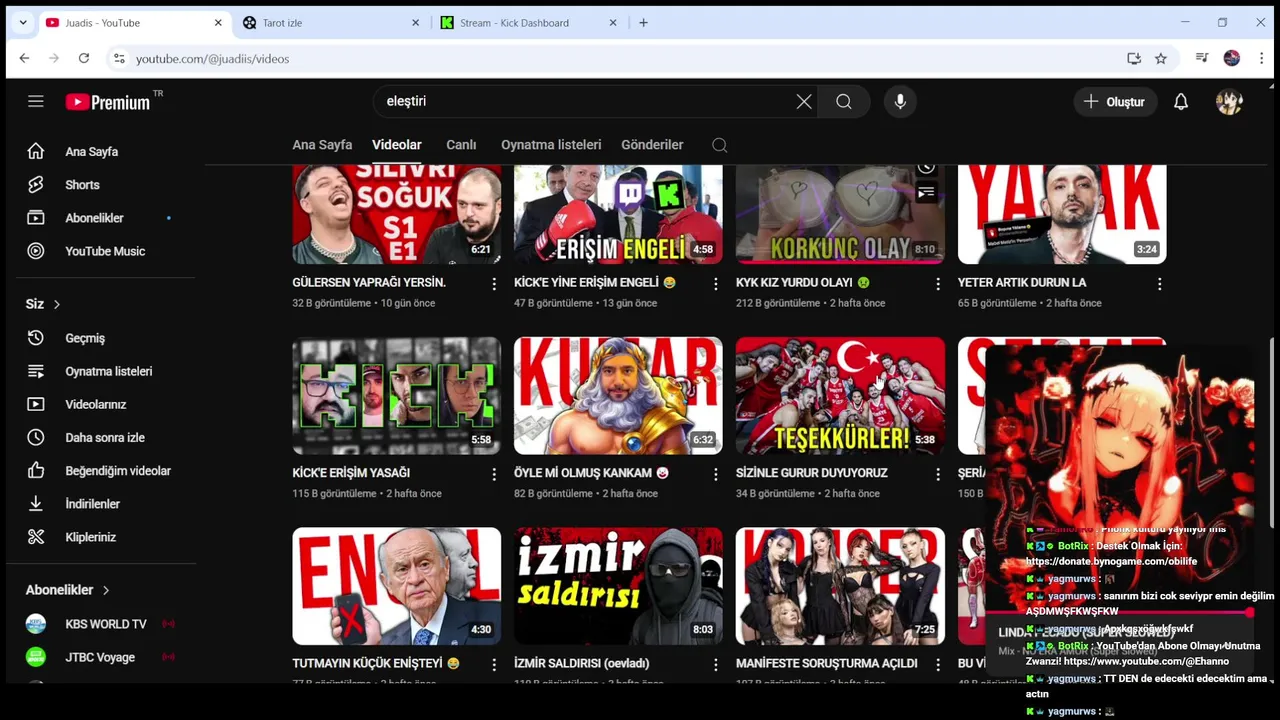
Task: Open options for ÖYLE Mİ OLMUŞ KANKAM
Action: point(716,474)
